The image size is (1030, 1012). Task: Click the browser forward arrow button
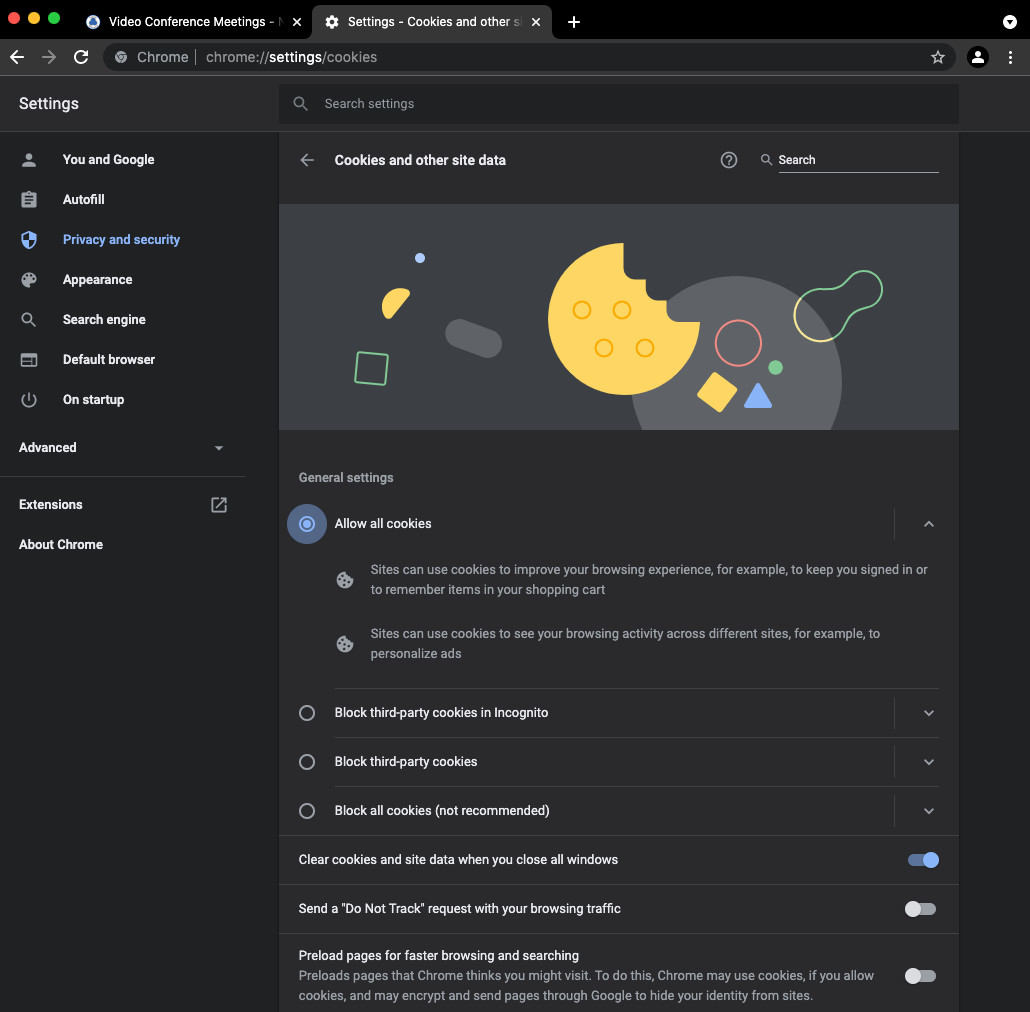(x=49, y=57)
